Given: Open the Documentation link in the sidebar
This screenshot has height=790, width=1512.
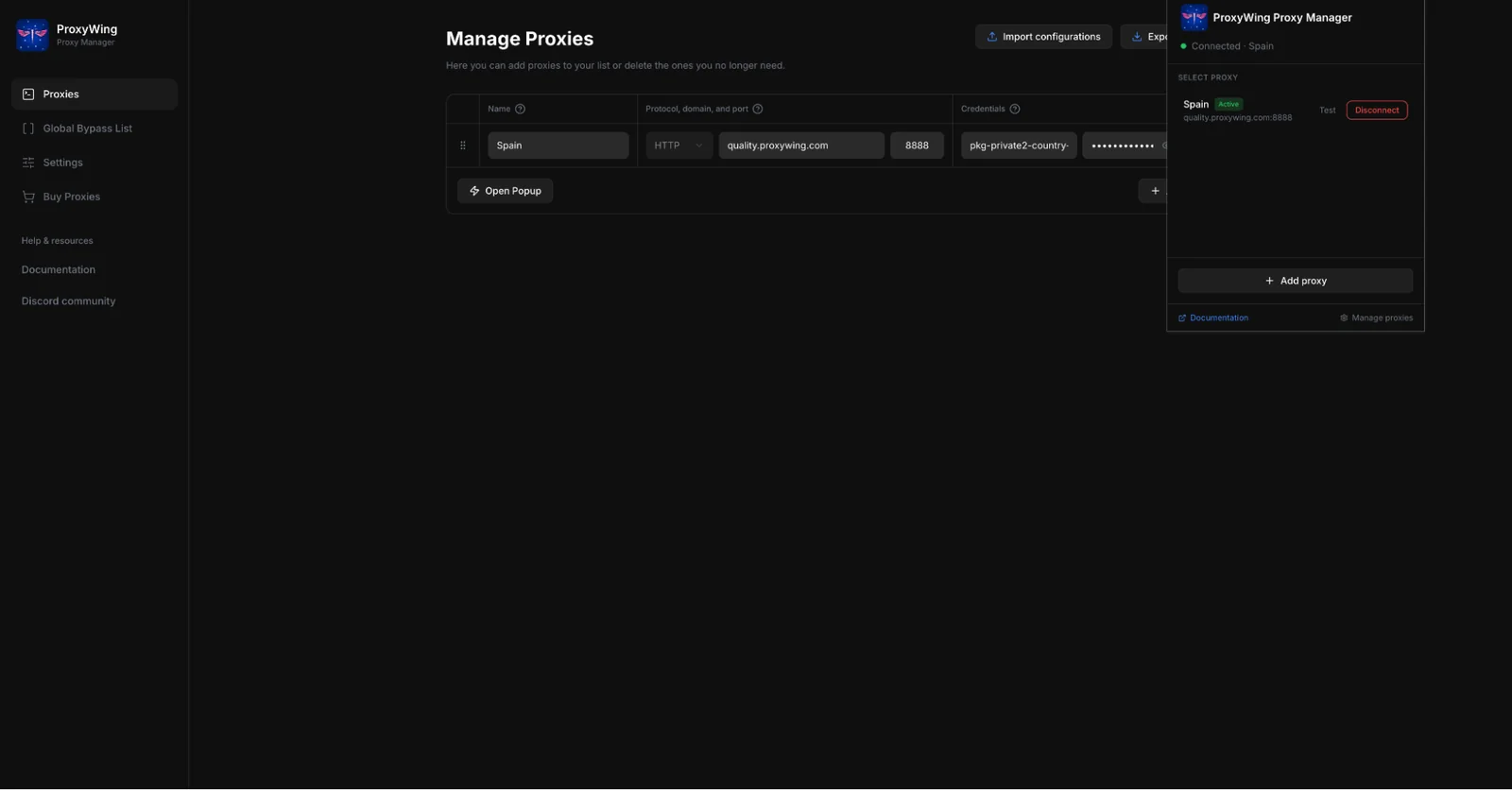Looking at the screenshot, I should coord(59,270).
